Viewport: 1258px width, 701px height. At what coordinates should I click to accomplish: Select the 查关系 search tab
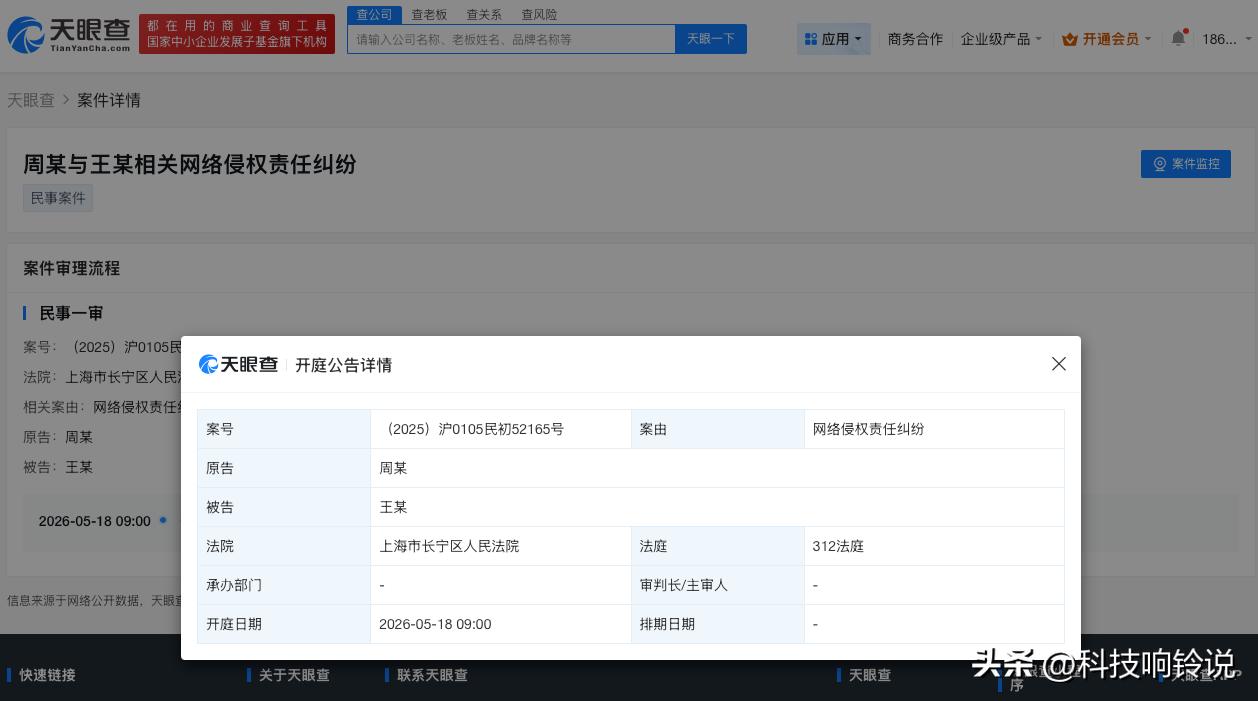484,14
